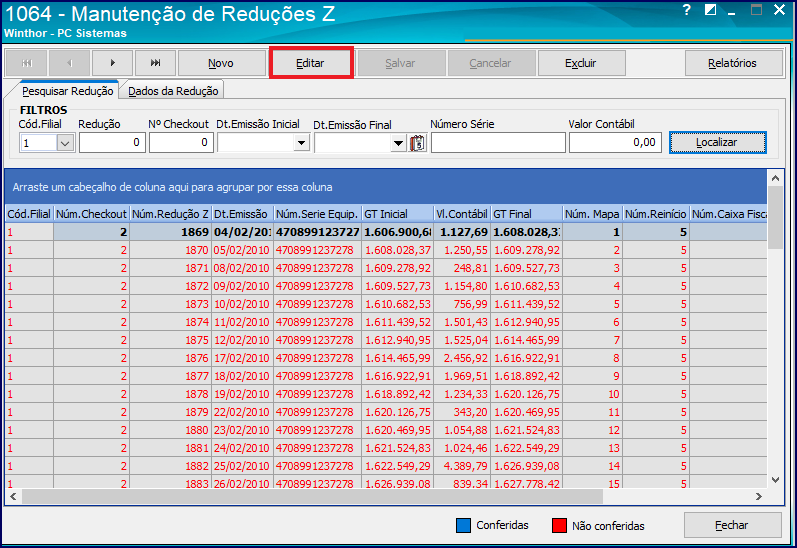Click the horizontal scrollbar right arrow
797x548 pixels.
759,496
